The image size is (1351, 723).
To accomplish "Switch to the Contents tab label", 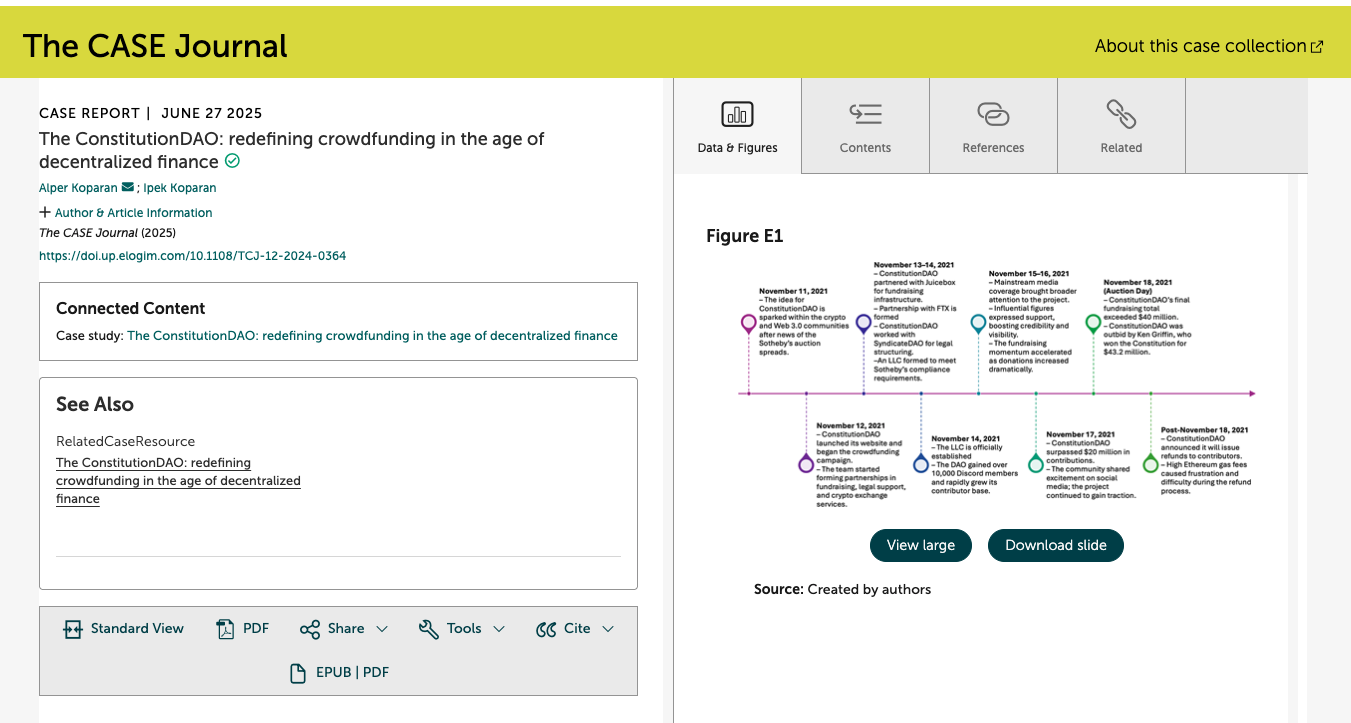I will [x=865, y=148].
